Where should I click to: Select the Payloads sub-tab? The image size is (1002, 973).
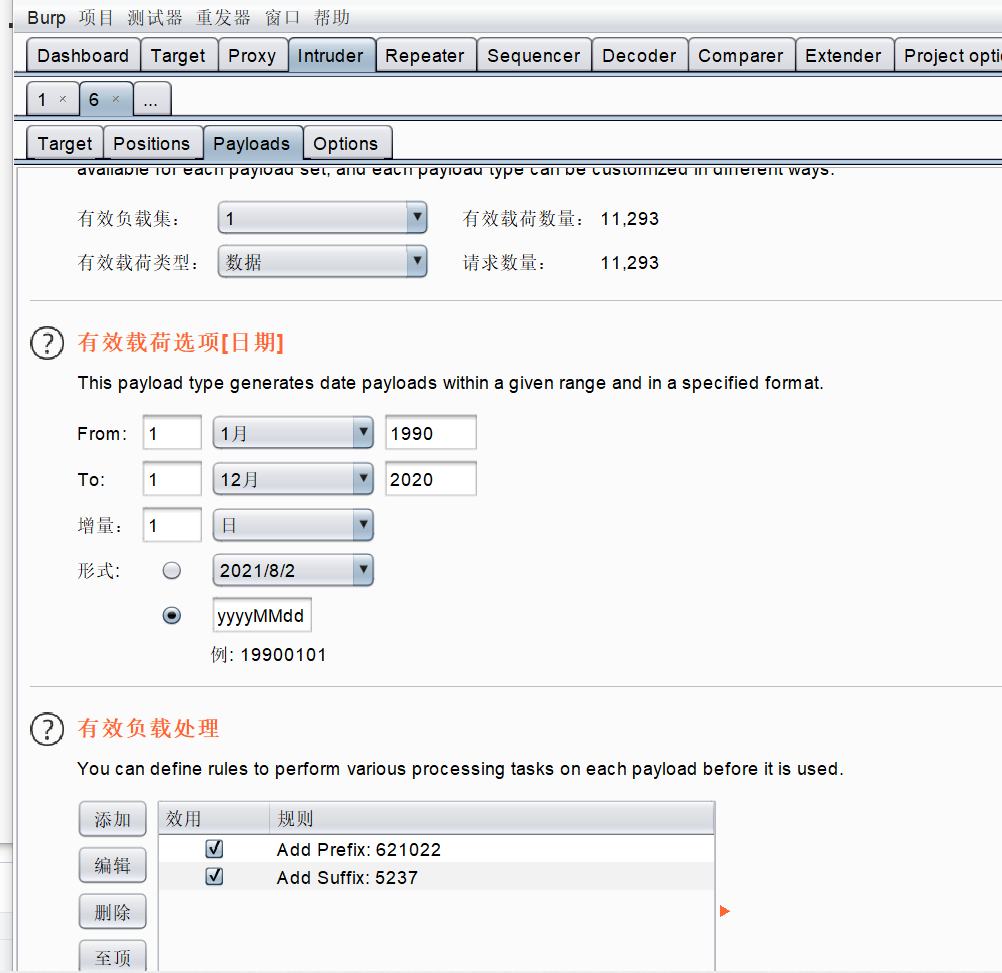pyautogui.click(x=252, y=144)
